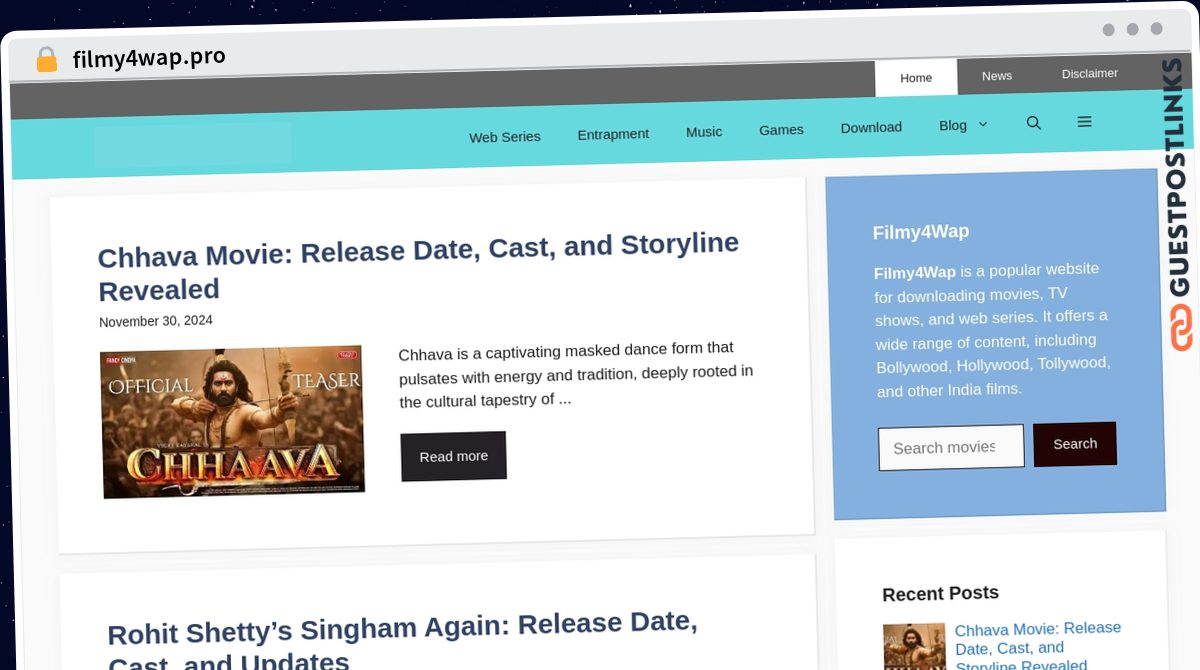The height and width of the screenshot is (670, 1200).
Task: Click the Chhava thumbnail in Recent Posts
Action: point(914,647)
